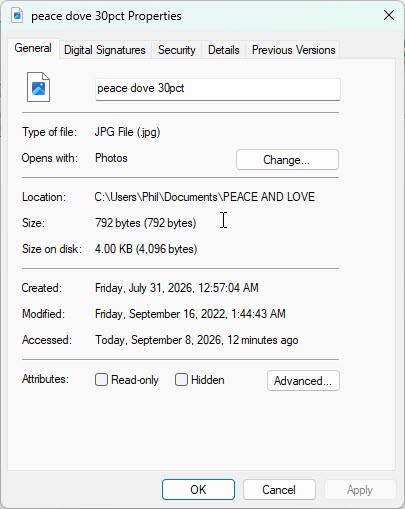Click the 'Attributes:' label
Screen dimensions: 405x509
[45, 379]
